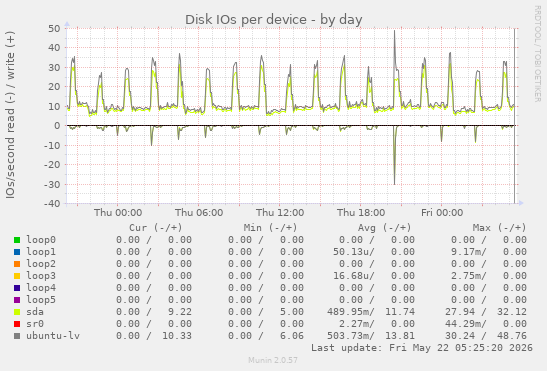Click the 'loop4' legend label
Viewport: 547px width, 371px height.
click(x=41, y=288)
